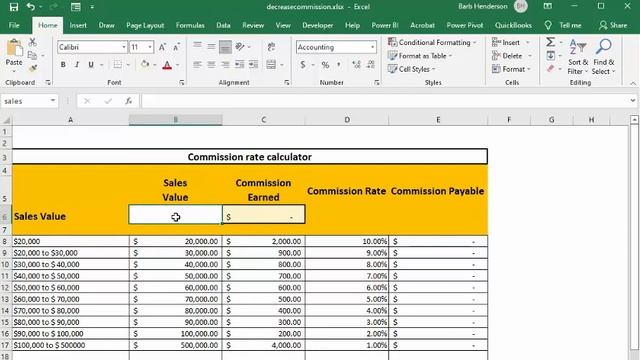Increase font size with the large A icon
Screen dimensions: 640x360
click(162, 47)
